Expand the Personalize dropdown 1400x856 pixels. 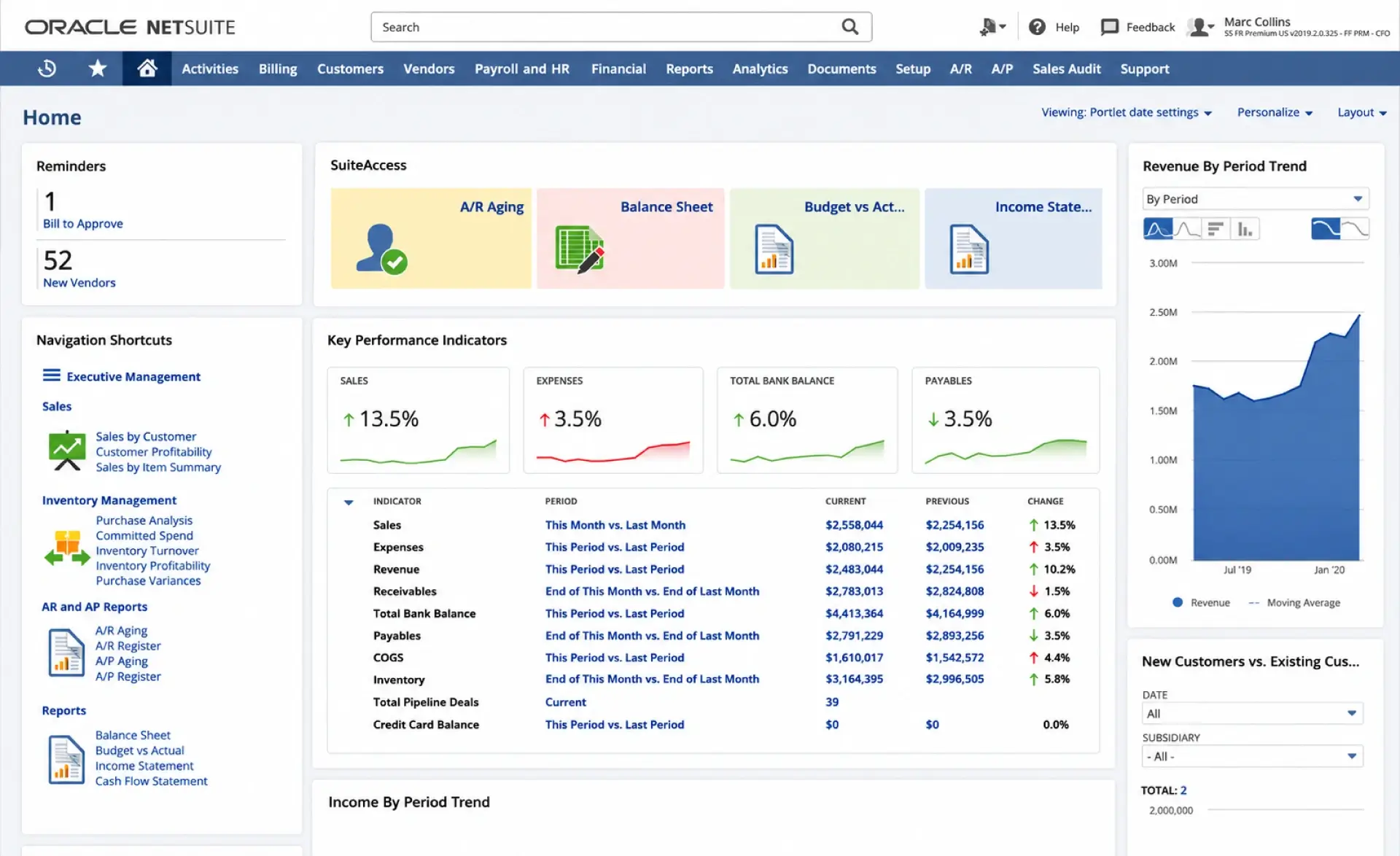pyautogui.click(x=1275, y=112)
